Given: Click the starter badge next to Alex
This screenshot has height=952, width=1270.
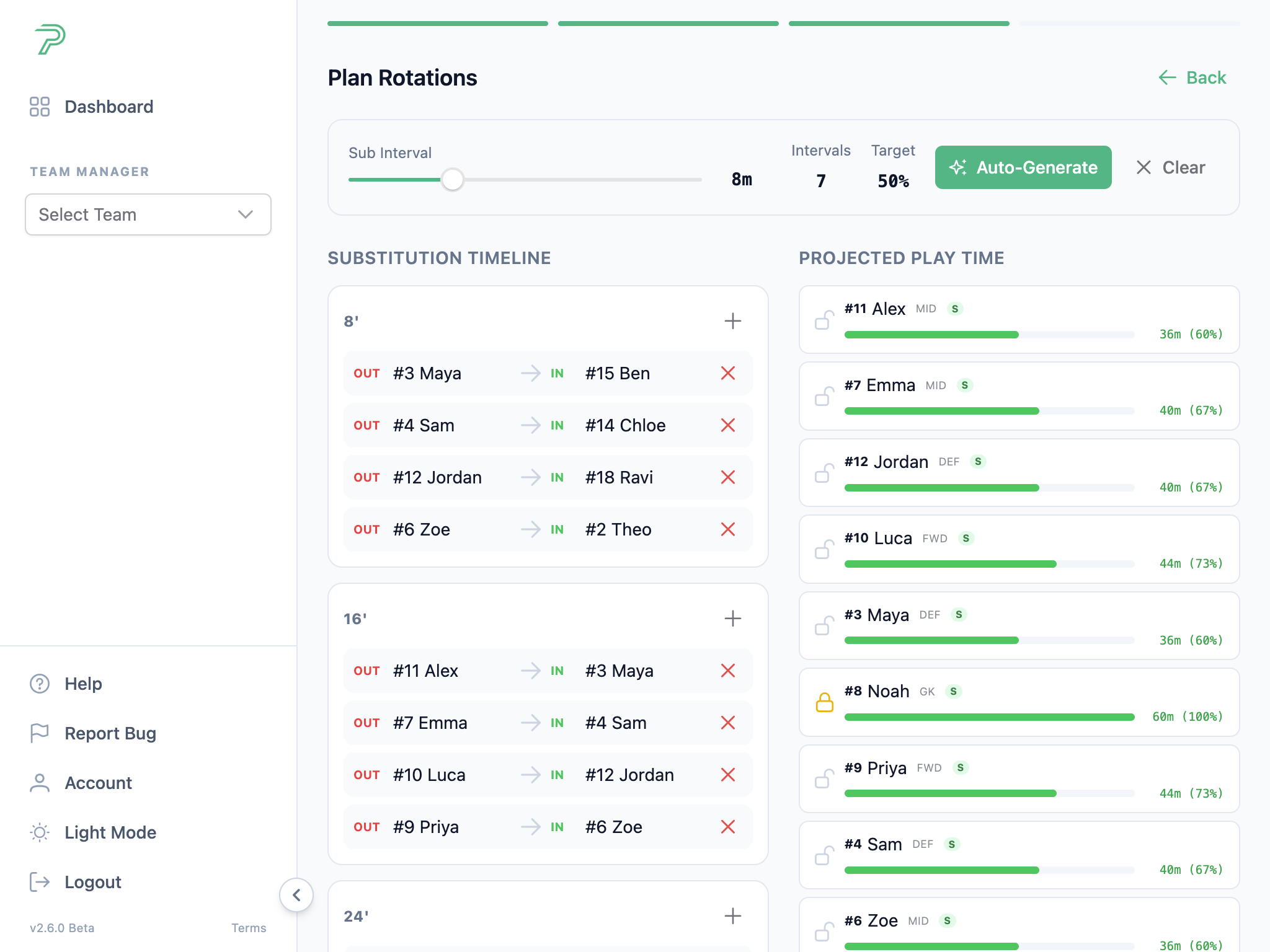Looking at the screenshot, I should tap(955, 309).
